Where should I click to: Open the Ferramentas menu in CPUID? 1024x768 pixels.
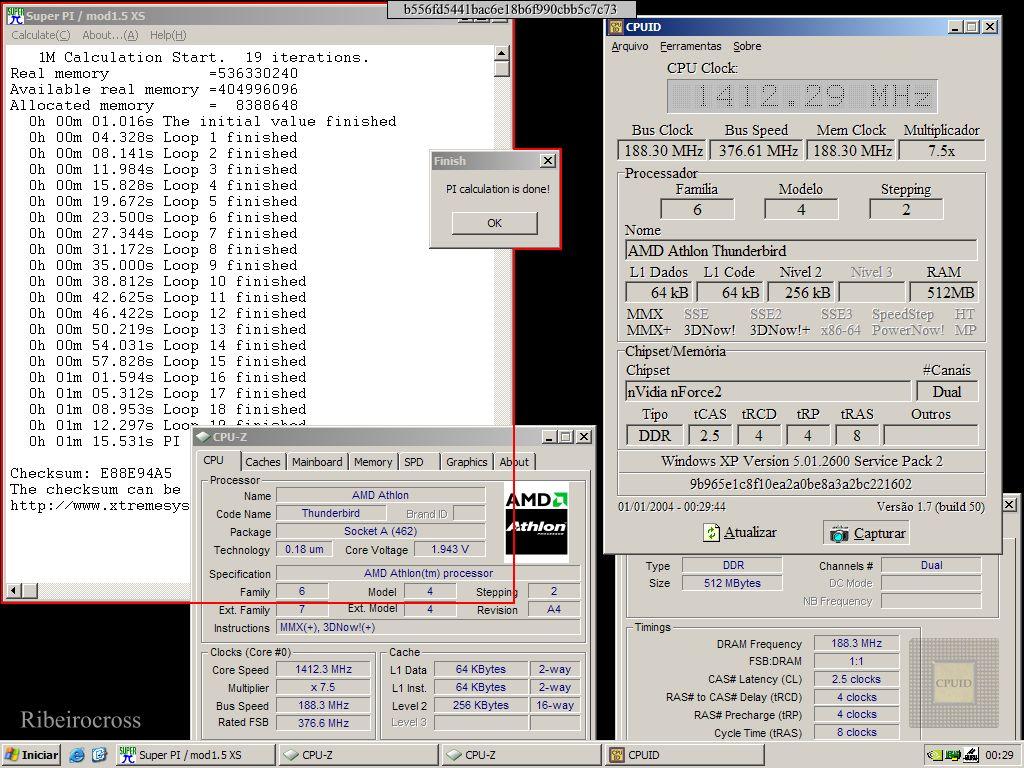[690, 46]
